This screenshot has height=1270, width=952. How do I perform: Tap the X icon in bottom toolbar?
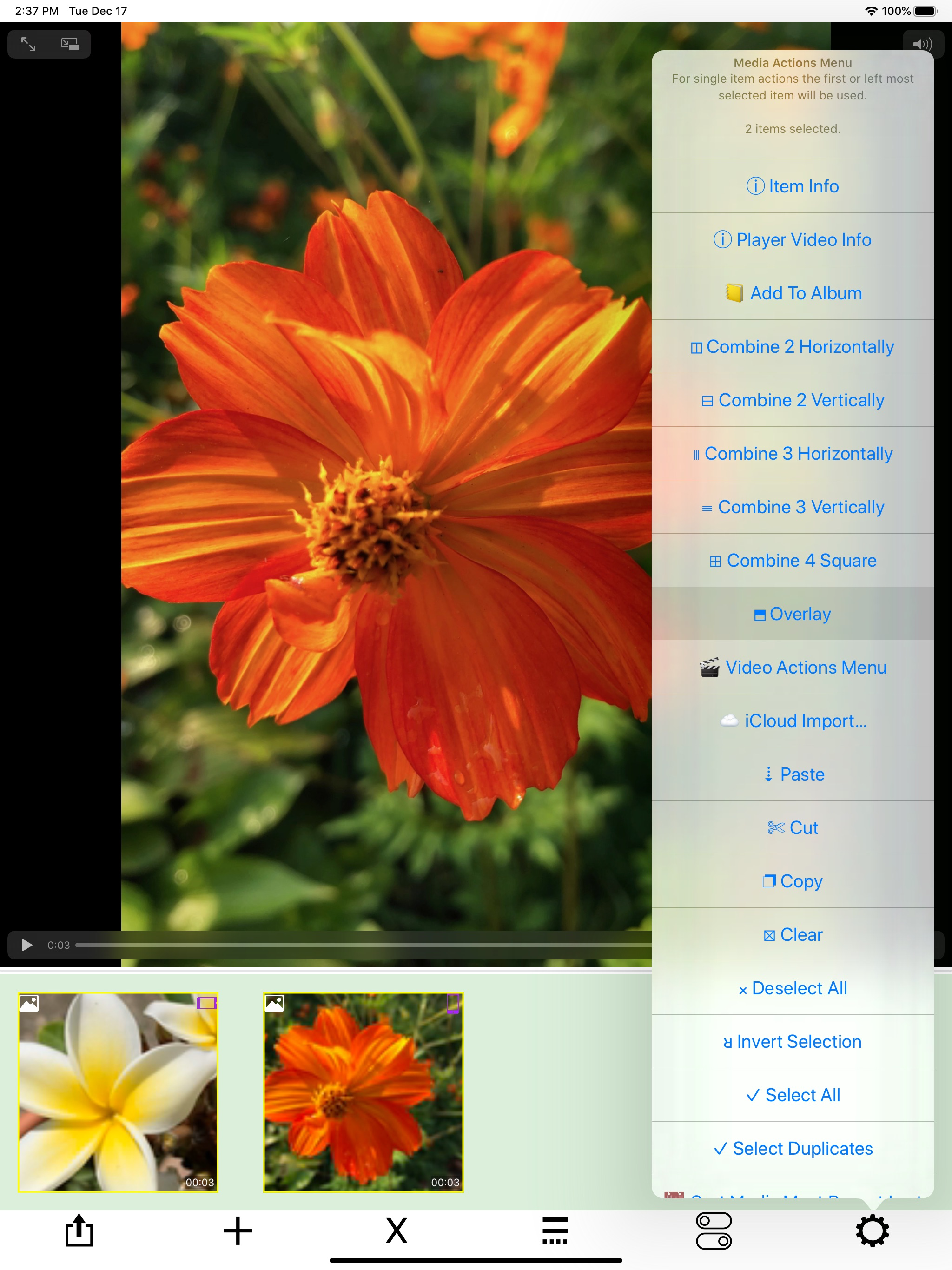[396, 1230]
